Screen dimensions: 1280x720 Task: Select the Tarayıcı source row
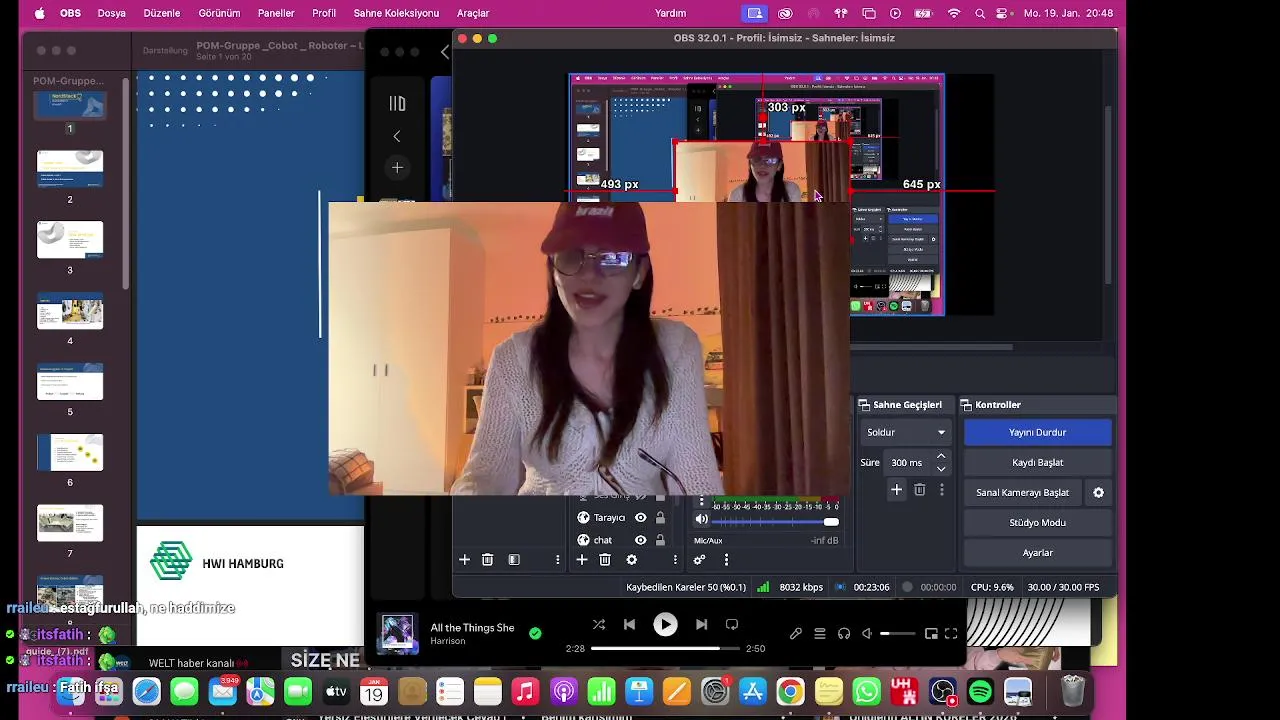pyautogui.click(x=622, y=518)
